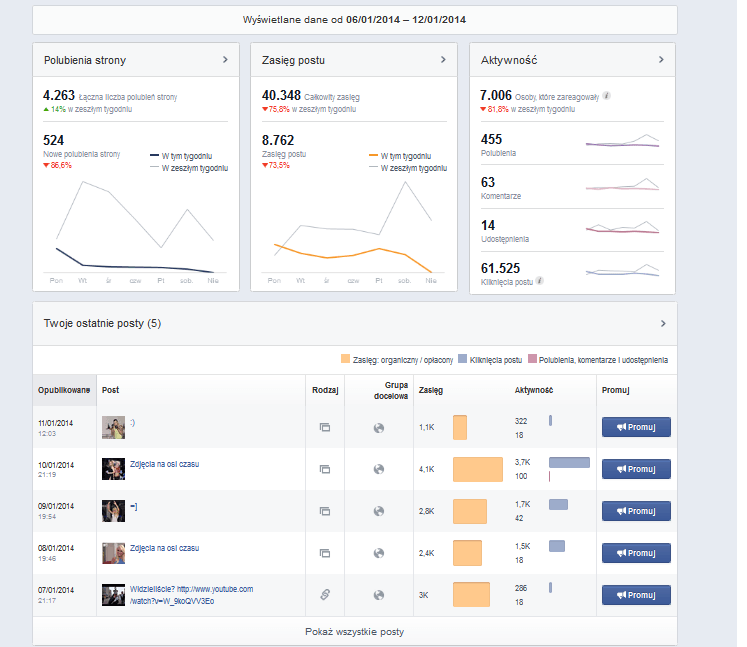Promote the 07/01/2014 YouTube link post
This screenshot has height=647, width=747.
tap(636, 595)
